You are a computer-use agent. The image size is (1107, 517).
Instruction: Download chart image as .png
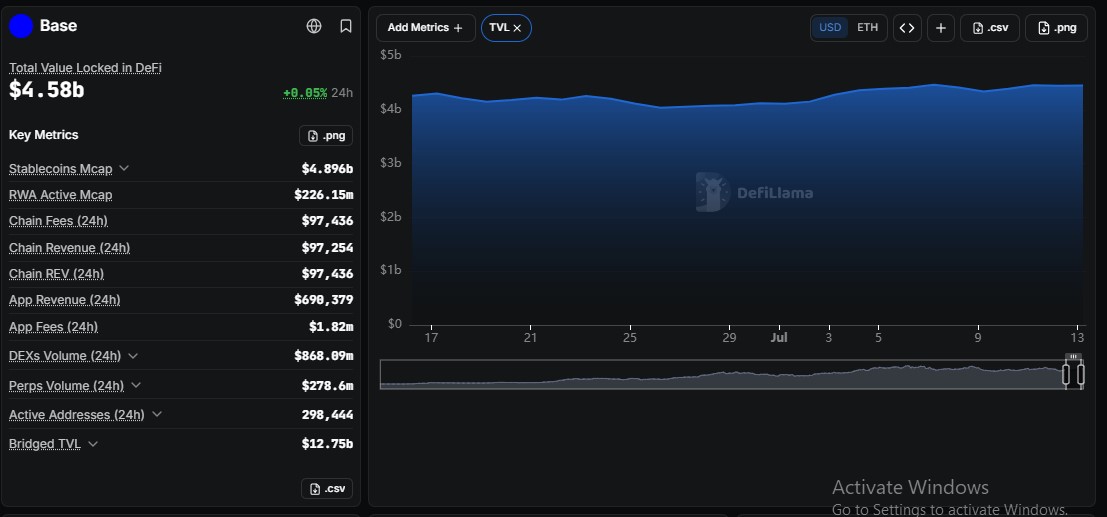point(1056,28)
